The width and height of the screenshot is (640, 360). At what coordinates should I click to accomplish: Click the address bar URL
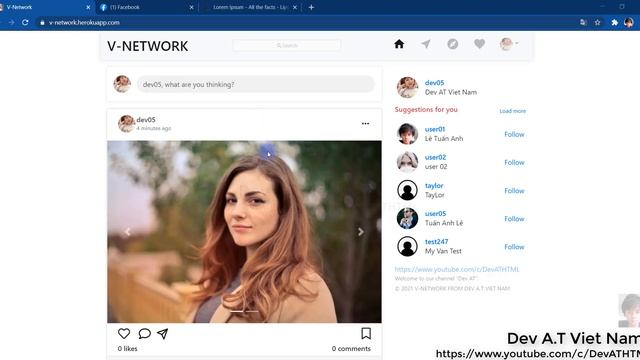tap(84, 22)
